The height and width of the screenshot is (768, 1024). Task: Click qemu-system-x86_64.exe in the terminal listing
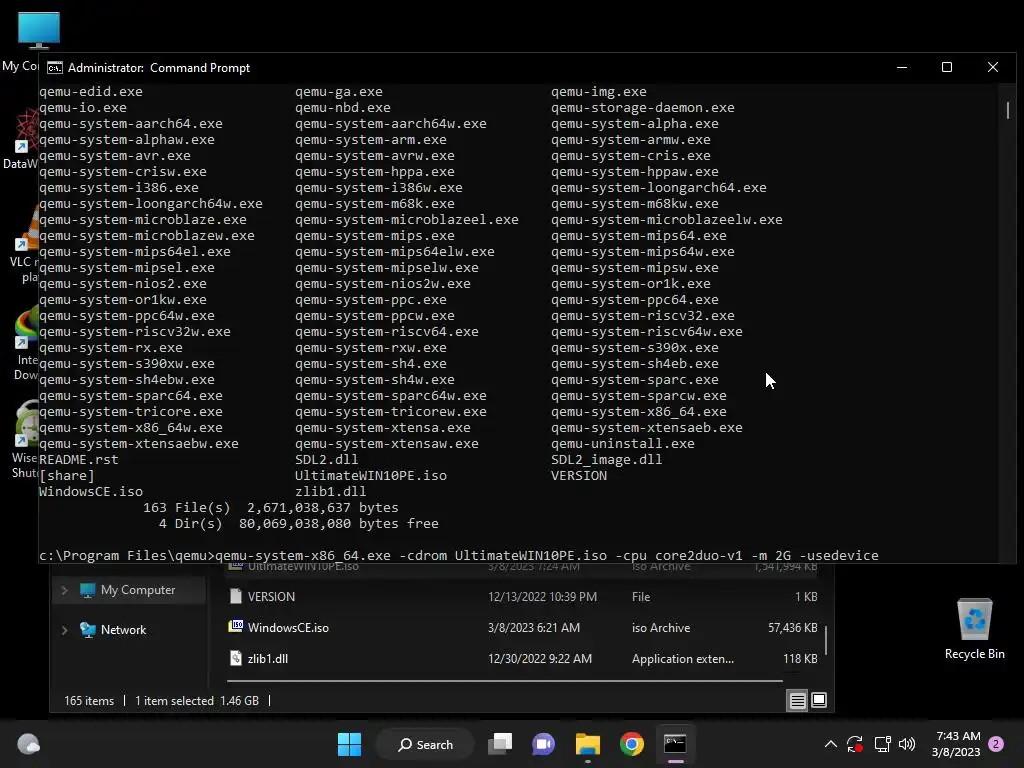coord(639,411)
